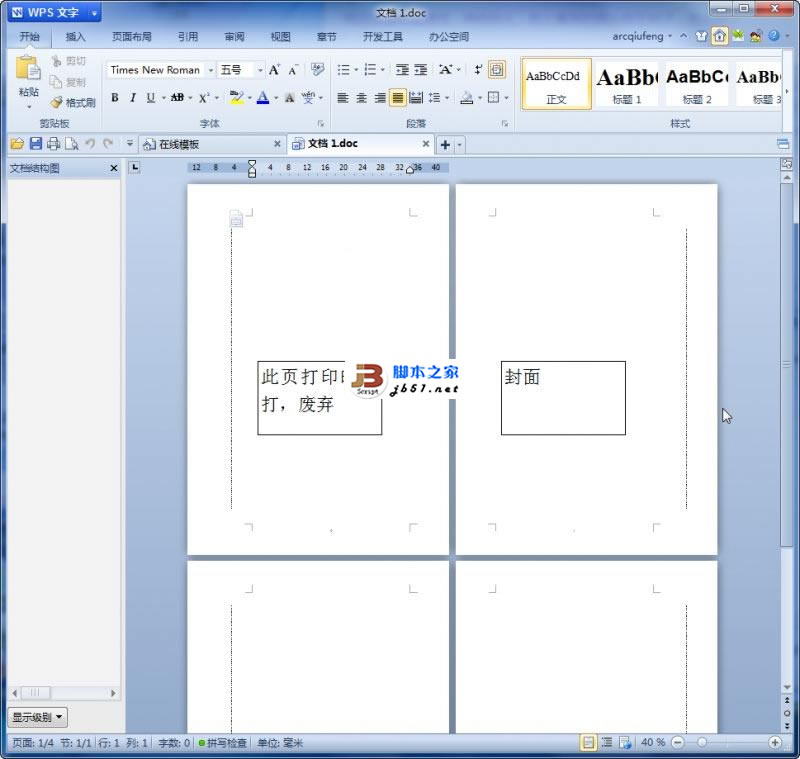Click the Save icon in quick access toolbar
The image size is (800, 759).
(37, 143)
